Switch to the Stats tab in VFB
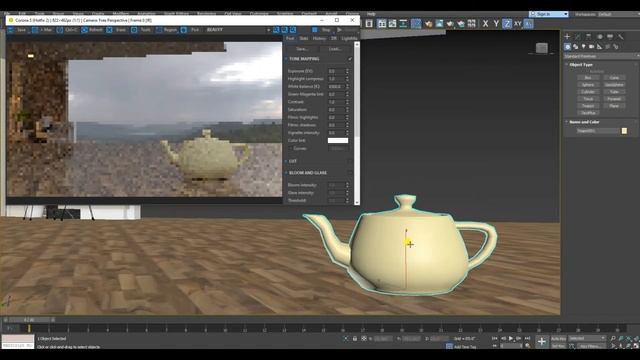This screenshot has width=640, height=360. click(x=304, y=38)
